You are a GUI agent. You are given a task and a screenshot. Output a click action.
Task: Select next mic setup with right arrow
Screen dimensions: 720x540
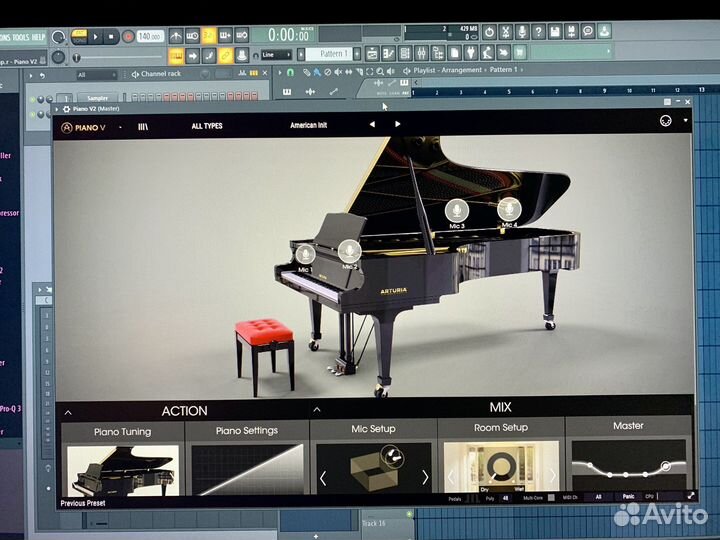click(425, 478)
